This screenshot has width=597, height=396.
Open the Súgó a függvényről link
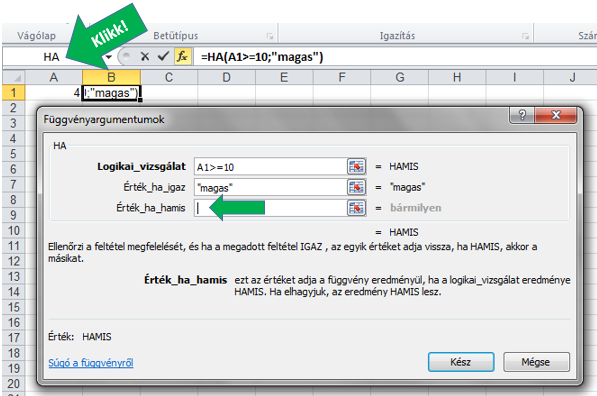coord(91,362)
